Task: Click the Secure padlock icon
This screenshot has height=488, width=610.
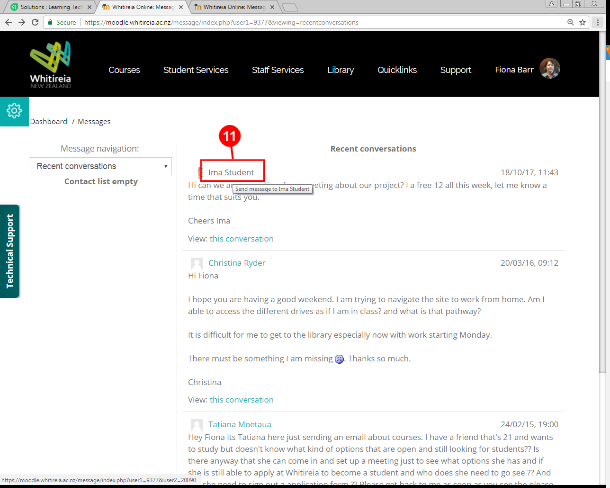Action: pyautogui.click(x=50, y=23)
